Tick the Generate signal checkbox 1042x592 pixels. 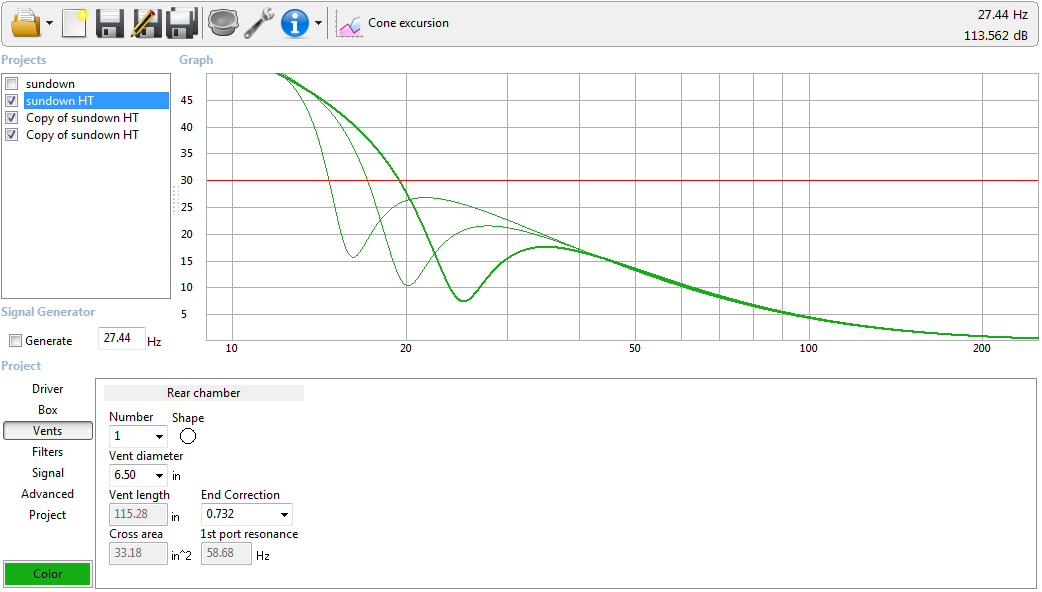(x=15, y=341)
